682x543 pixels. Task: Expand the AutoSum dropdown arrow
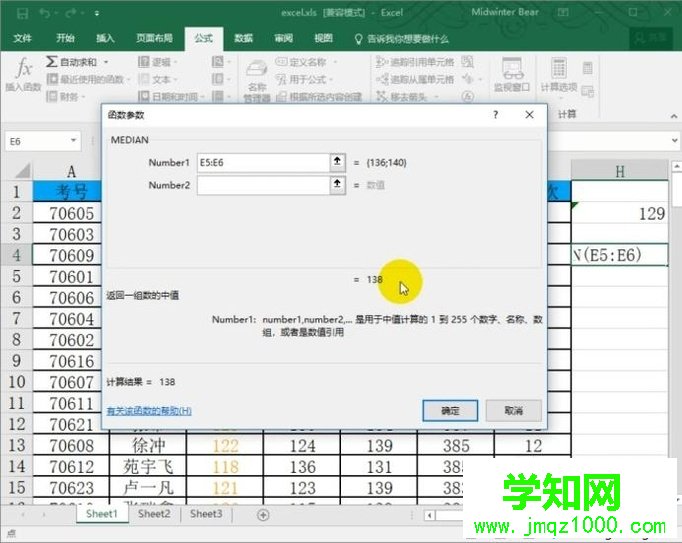(106, 62)
